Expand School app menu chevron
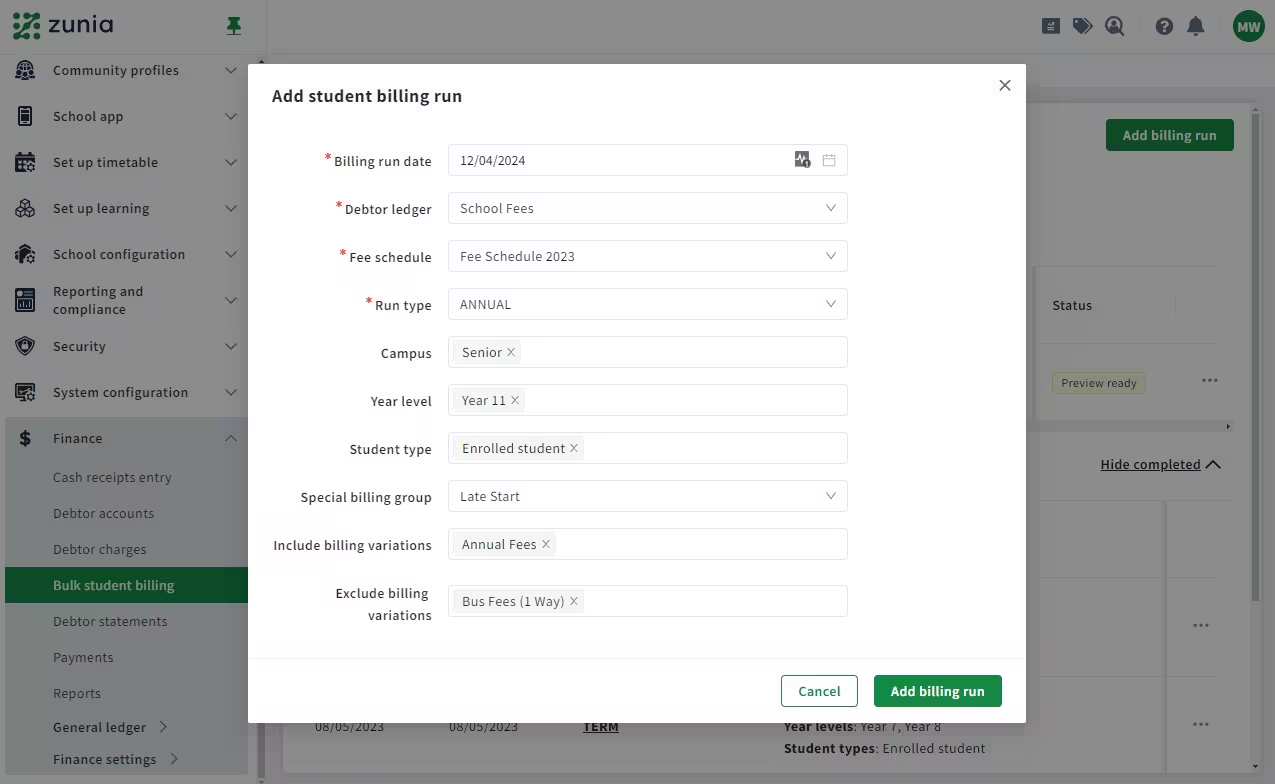This screenshot has width=1275, height=784. coord(231,116)
